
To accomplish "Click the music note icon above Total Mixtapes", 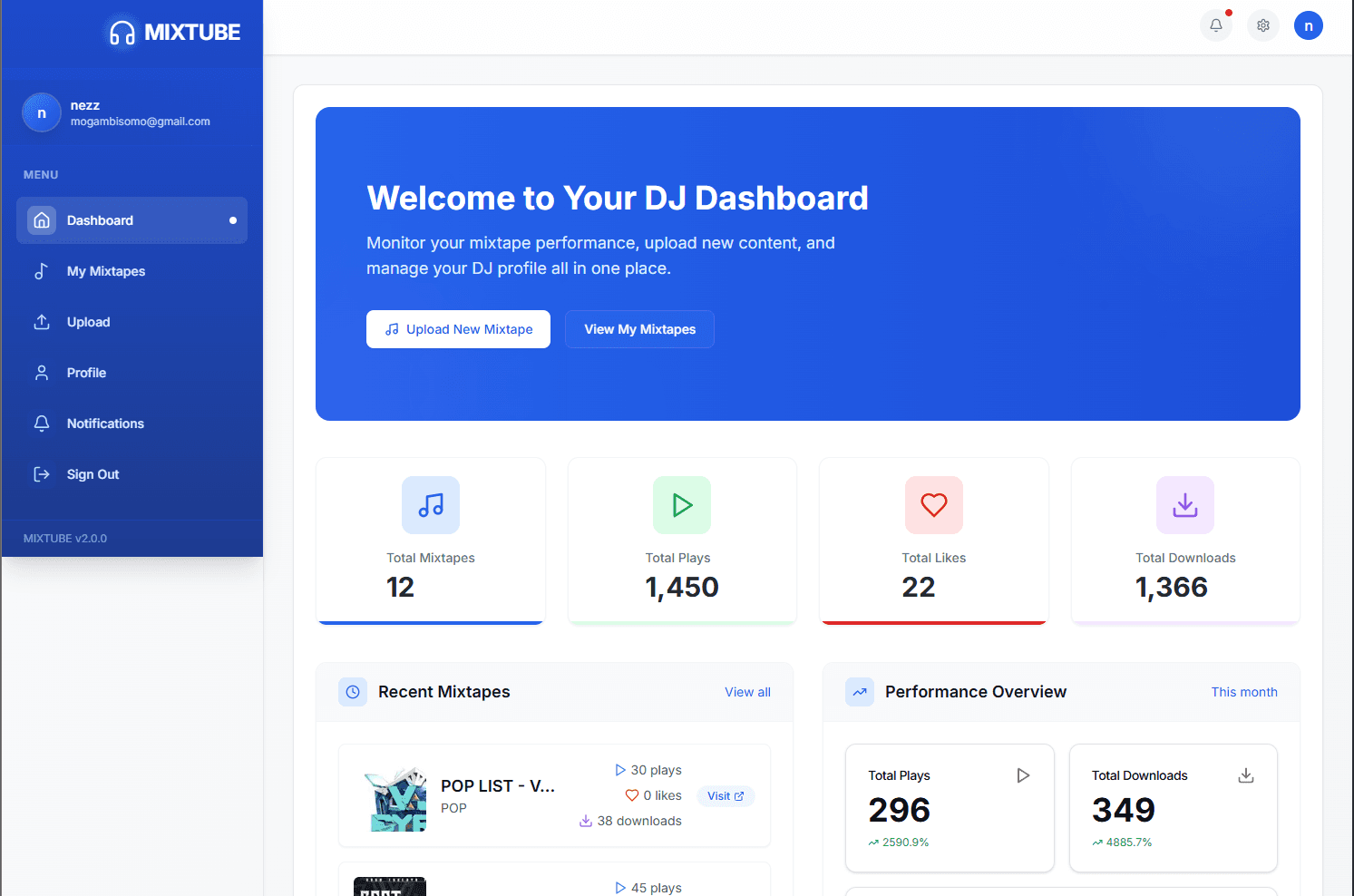I will click(x=430, y=505).
